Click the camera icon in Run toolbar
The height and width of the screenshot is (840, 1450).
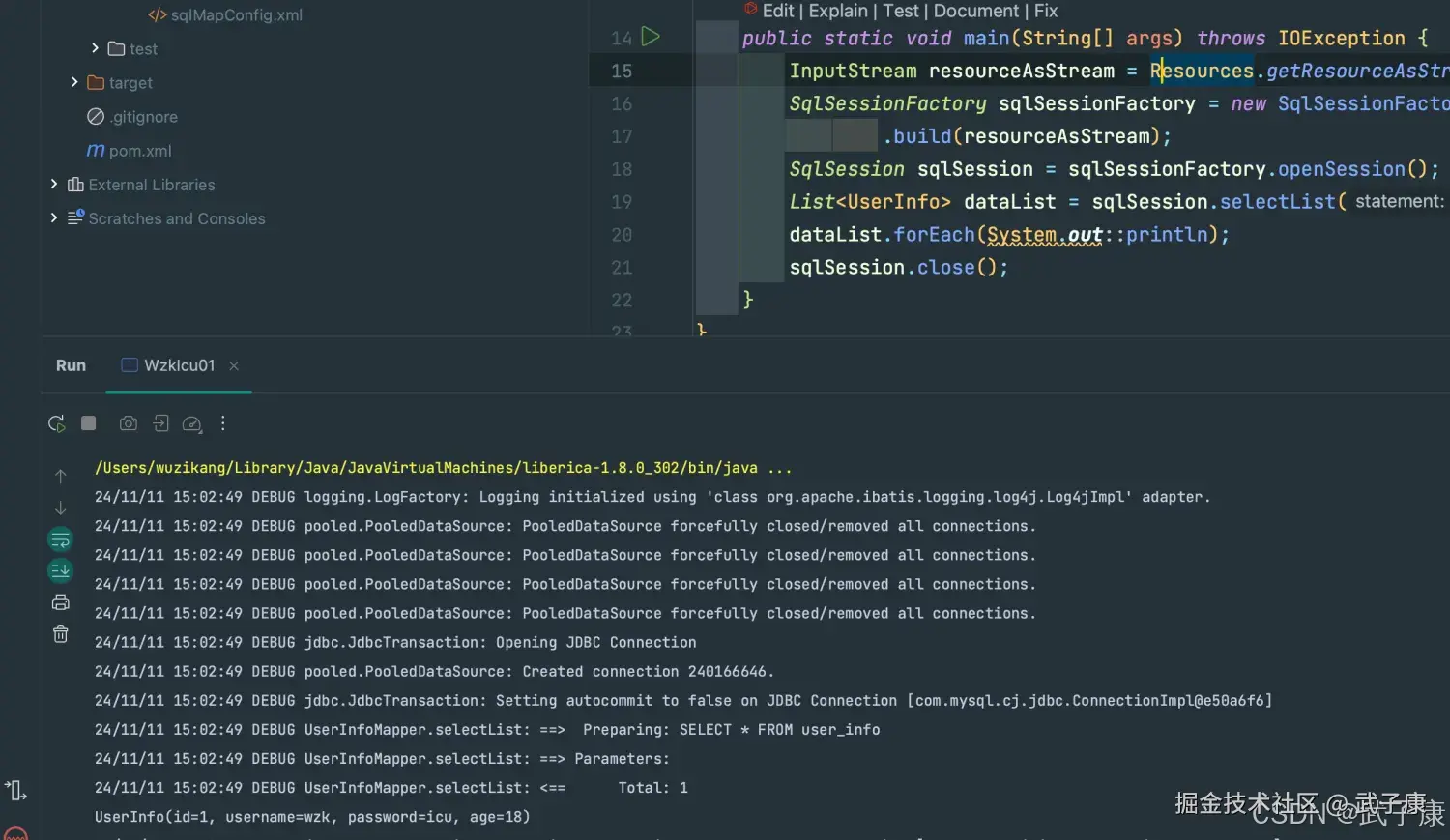click(x=128, y=423)
